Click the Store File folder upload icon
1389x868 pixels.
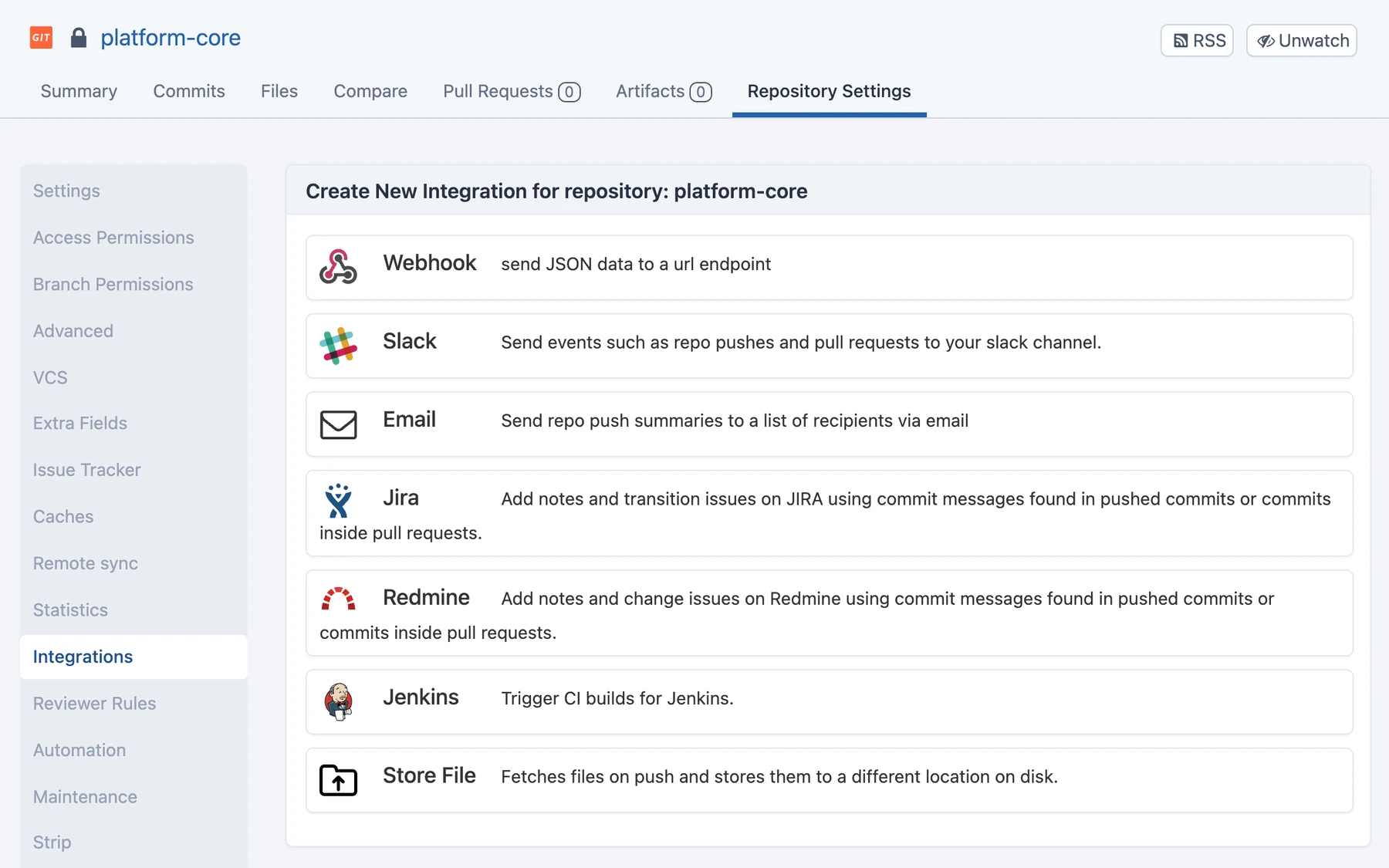[x=338, y=779]
